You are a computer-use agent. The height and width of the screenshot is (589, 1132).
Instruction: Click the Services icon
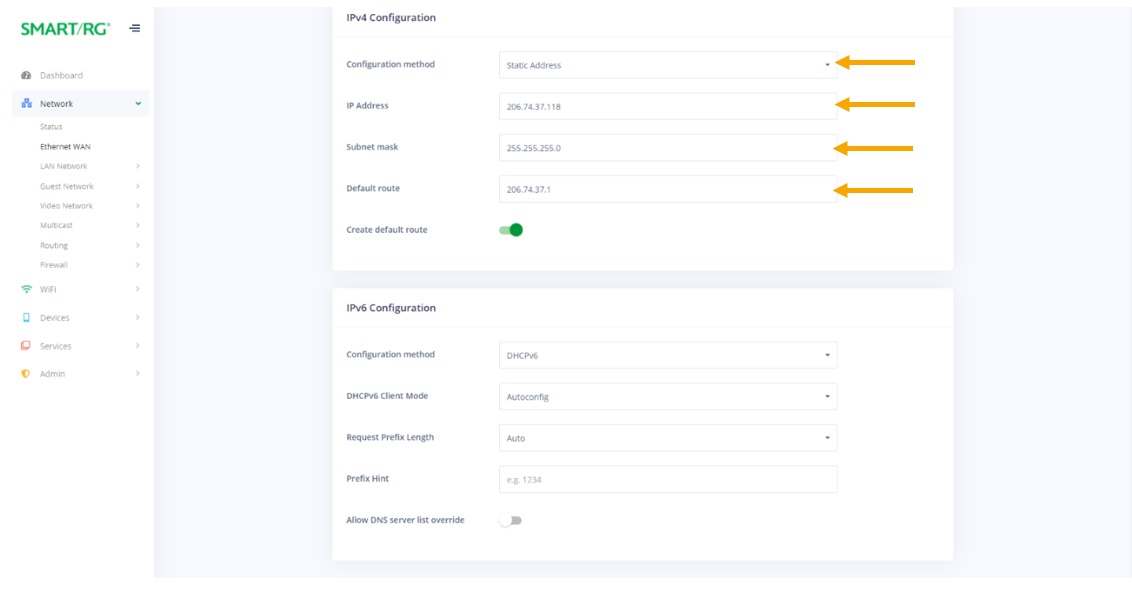(x=26, y=346)
